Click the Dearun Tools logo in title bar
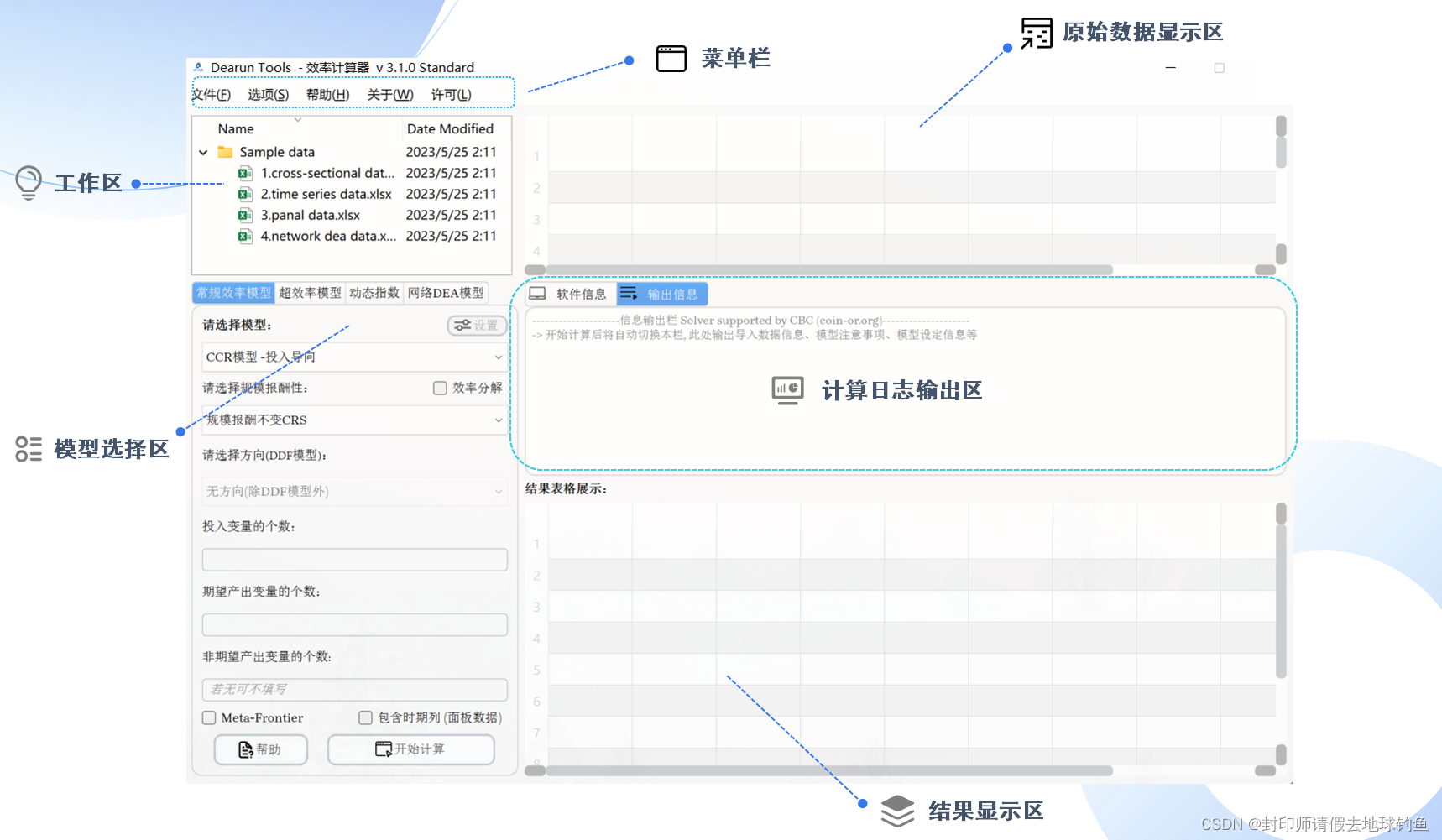The image size is (1442, 840). tap(198, 67)
